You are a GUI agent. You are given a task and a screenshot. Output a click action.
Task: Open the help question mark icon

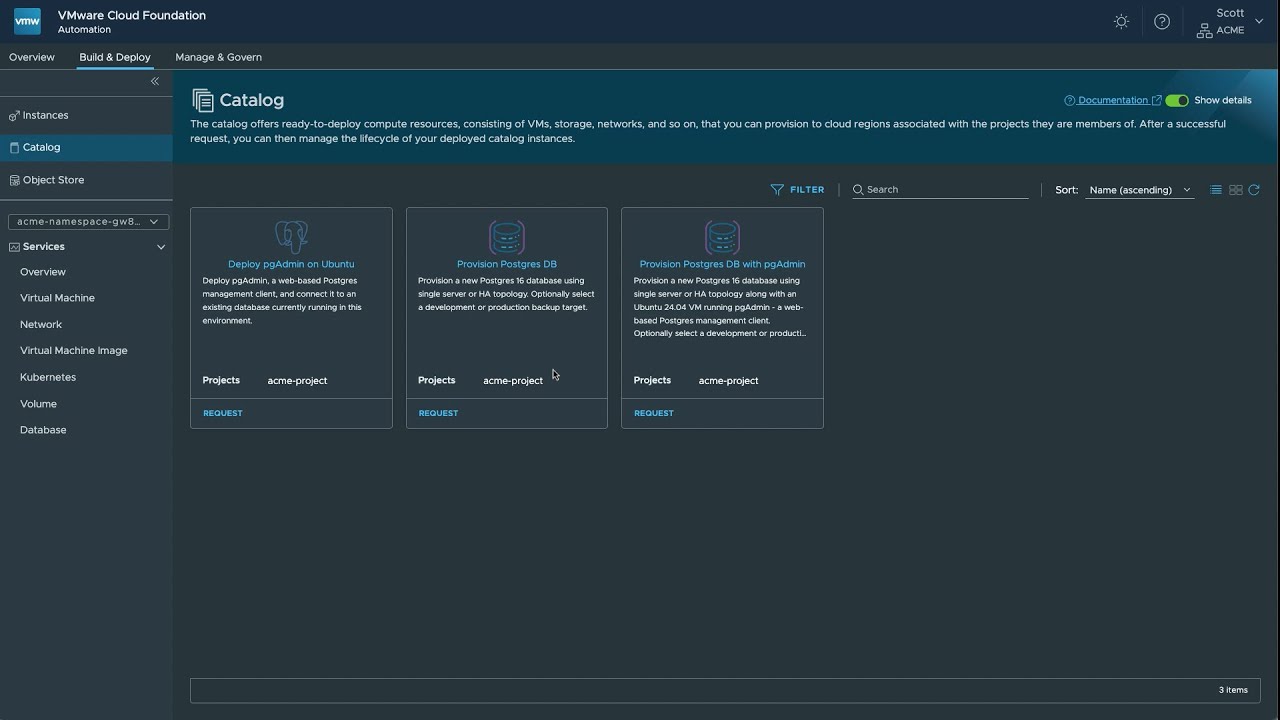click(x=1161, y=22)
